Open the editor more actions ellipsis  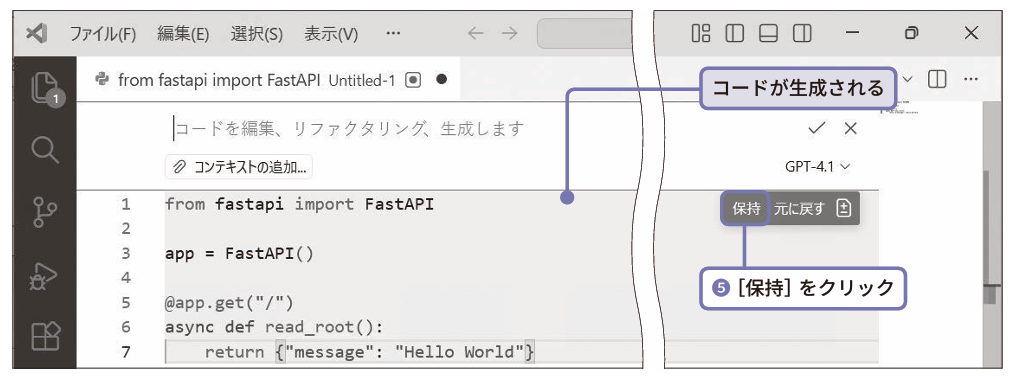pyautogui.click(x=970, y=79)
